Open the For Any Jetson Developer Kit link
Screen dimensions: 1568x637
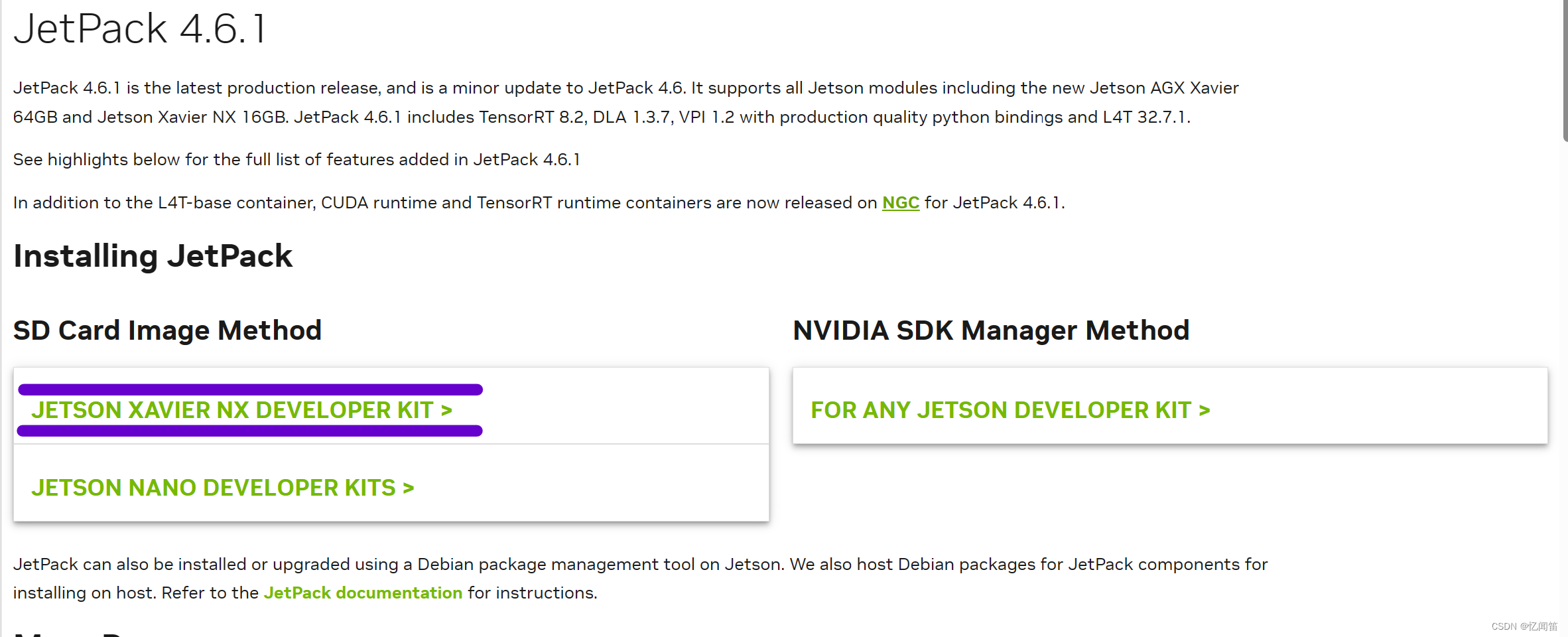1010,410
